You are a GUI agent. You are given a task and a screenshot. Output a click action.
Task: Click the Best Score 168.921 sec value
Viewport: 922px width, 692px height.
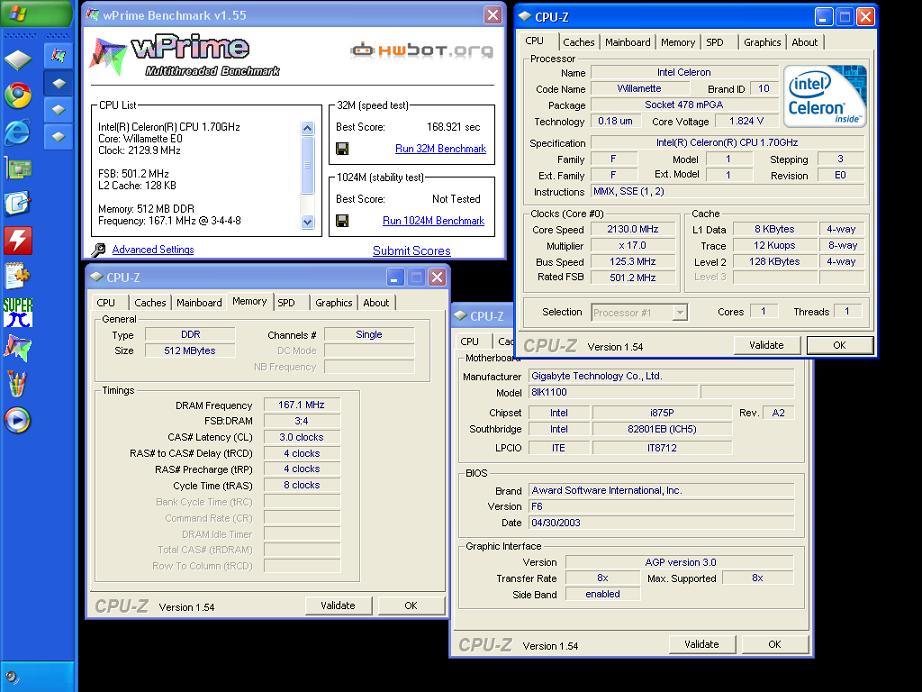(453, 127)
